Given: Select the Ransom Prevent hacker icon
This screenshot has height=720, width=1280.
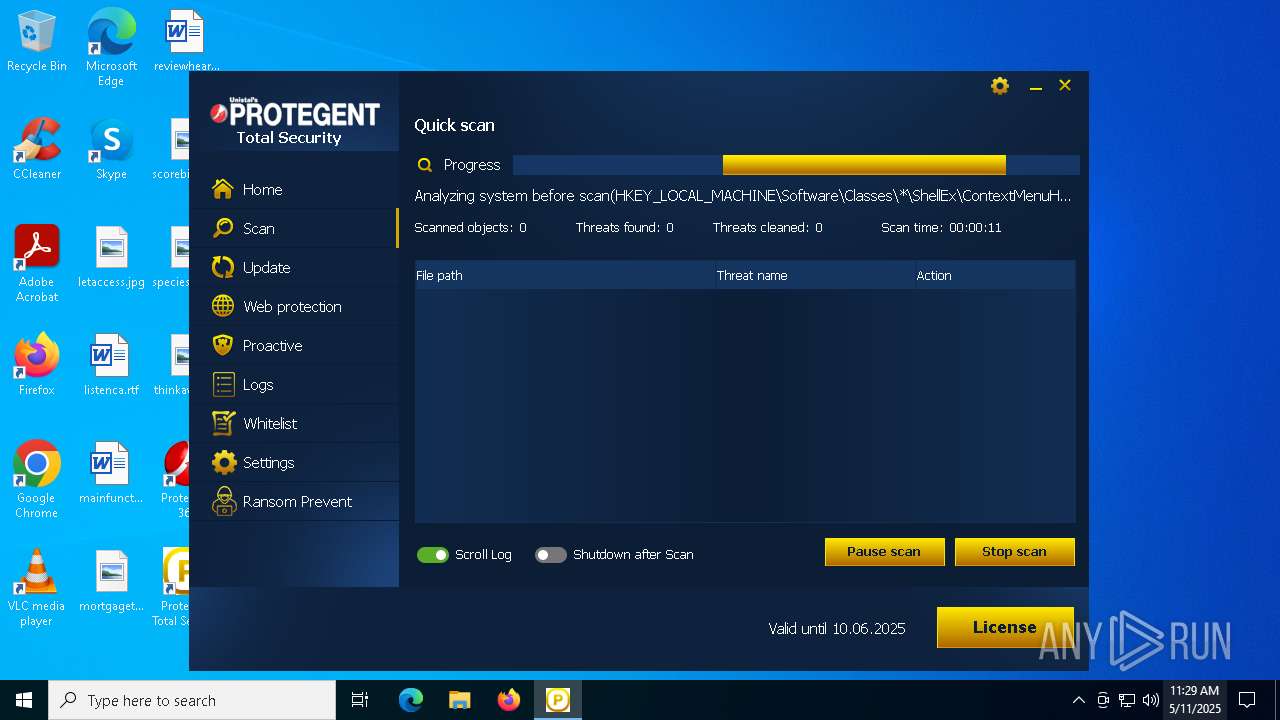Looking at the screenshot, I should coord(224,501).
